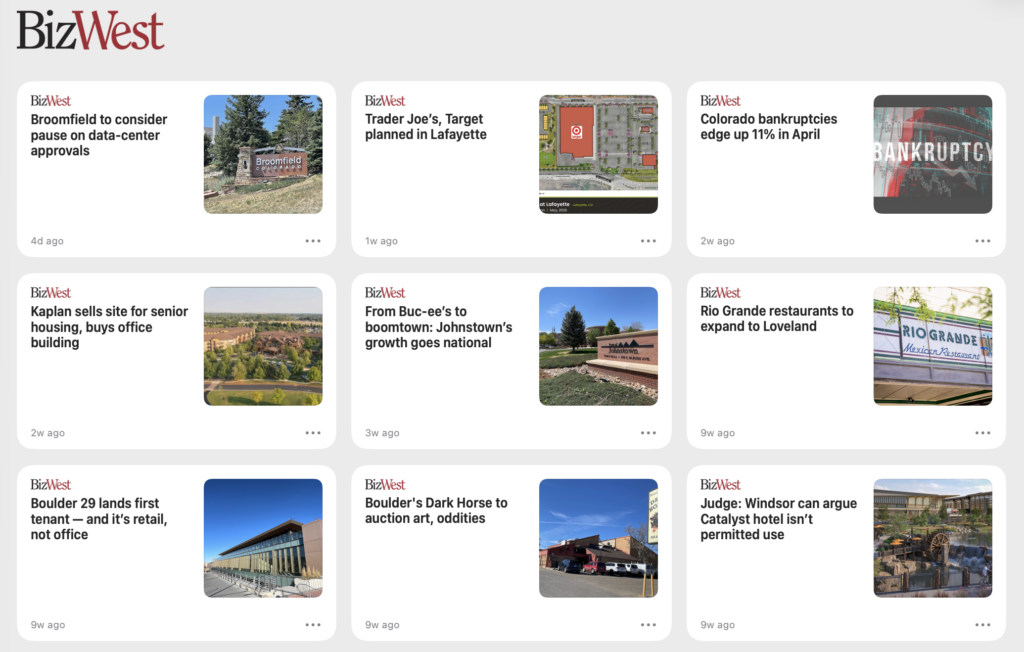
Task: Open headline 'Boulder's Dark Horse to auction art, oddities'
Action: [x=436, y=511]
